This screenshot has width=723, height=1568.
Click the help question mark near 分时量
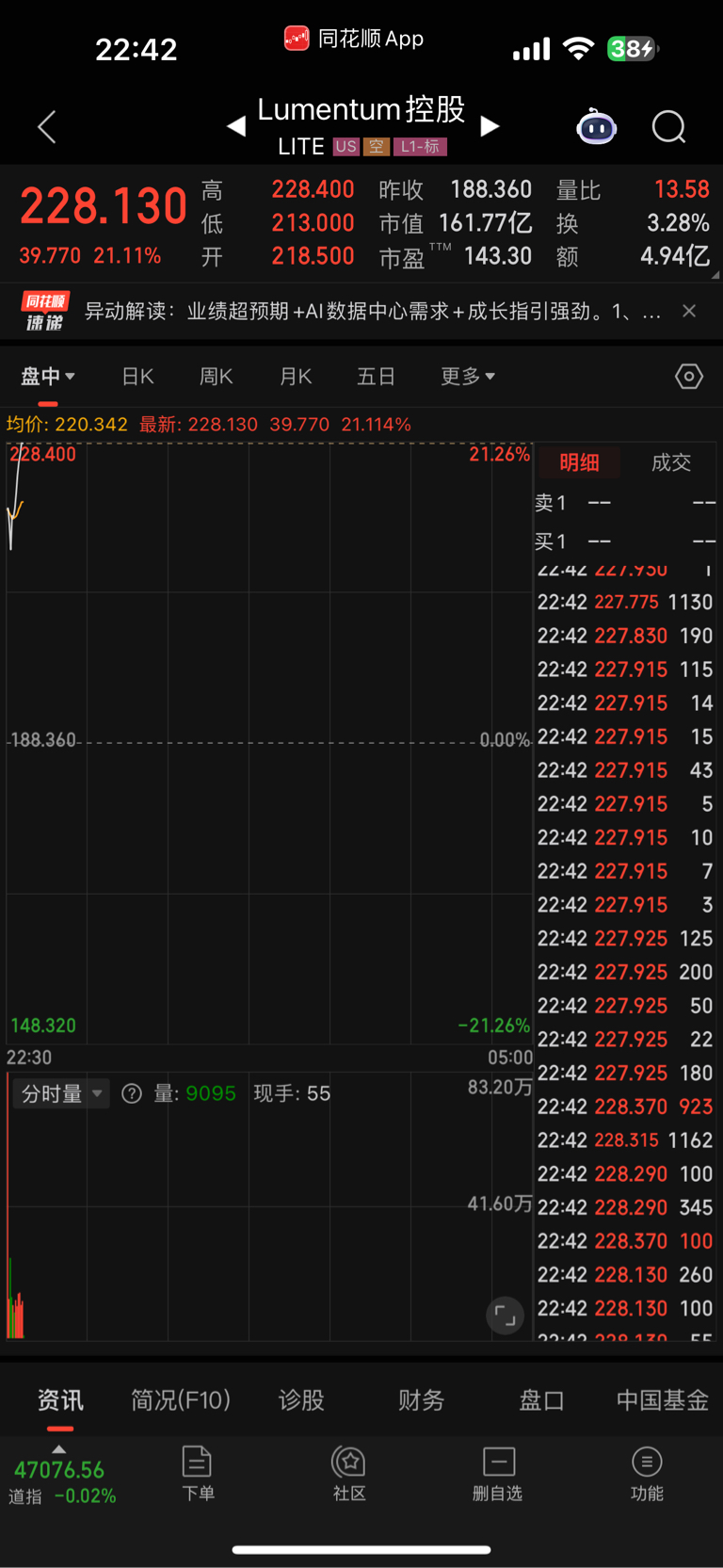coord(132,1093)
